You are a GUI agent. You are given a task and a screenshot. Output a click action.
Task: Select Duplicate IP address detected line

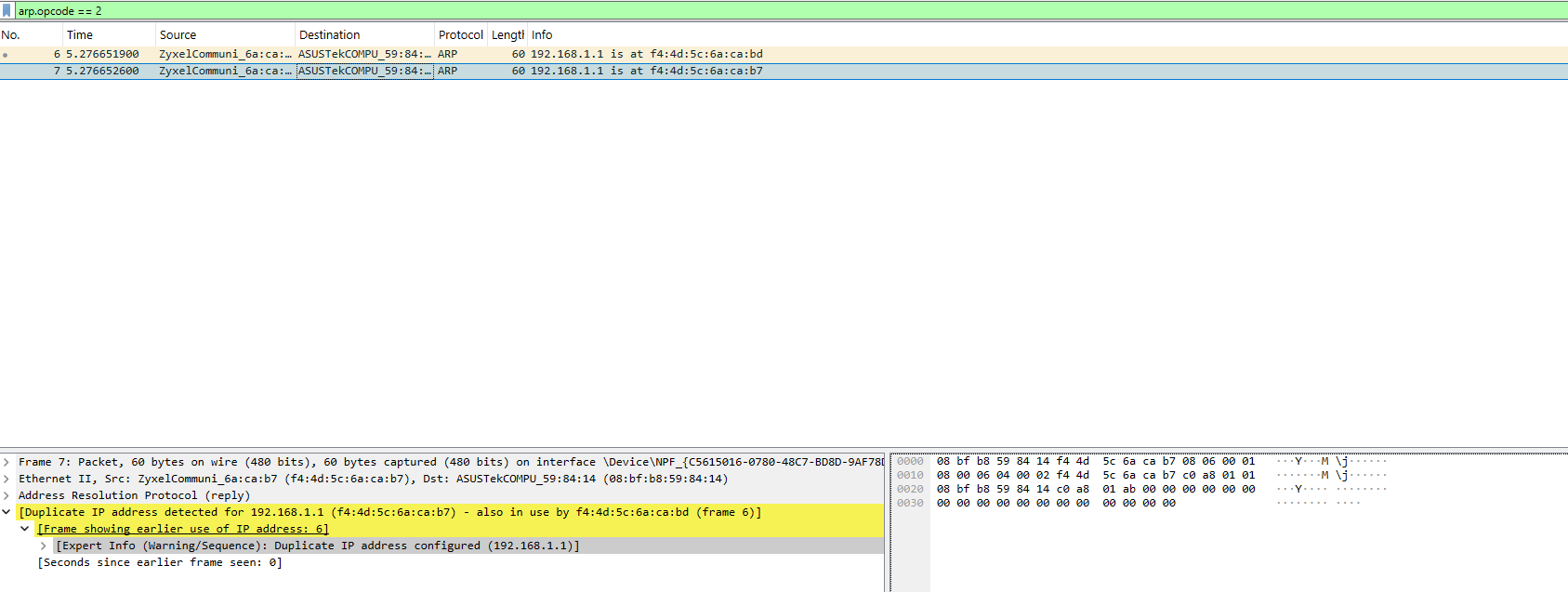390,512
